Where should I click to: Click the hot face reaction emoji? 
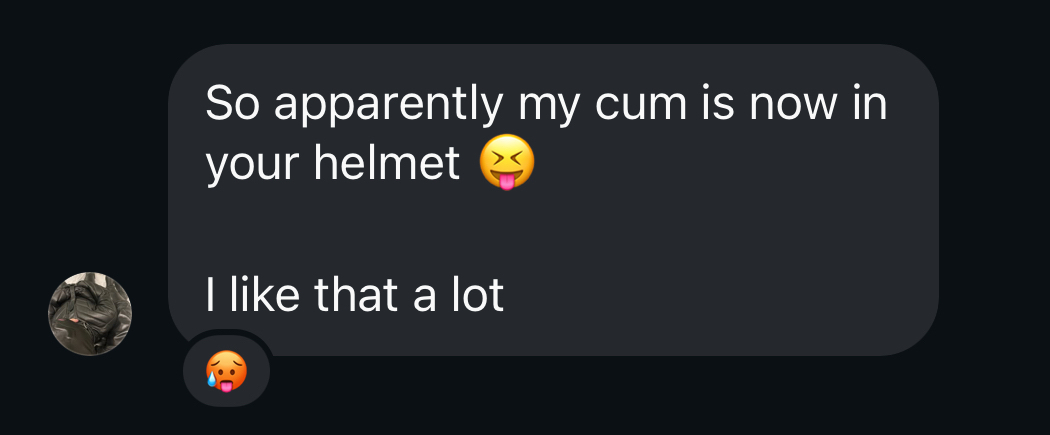(226, 371)
